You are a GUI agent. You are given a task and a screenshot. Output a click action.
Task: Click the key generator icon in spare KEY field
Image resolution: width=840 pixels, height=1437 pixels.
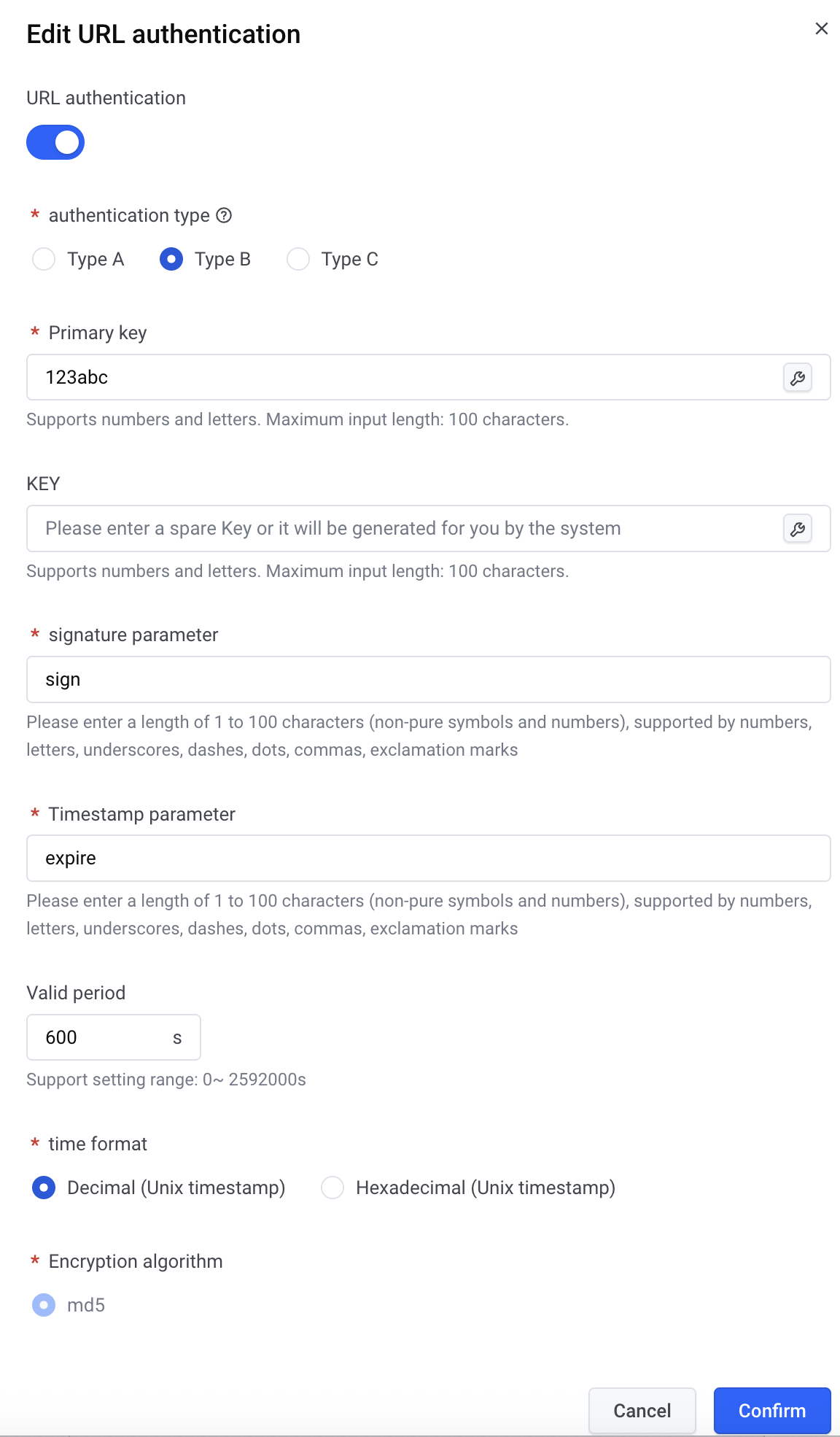click(798, 529)
